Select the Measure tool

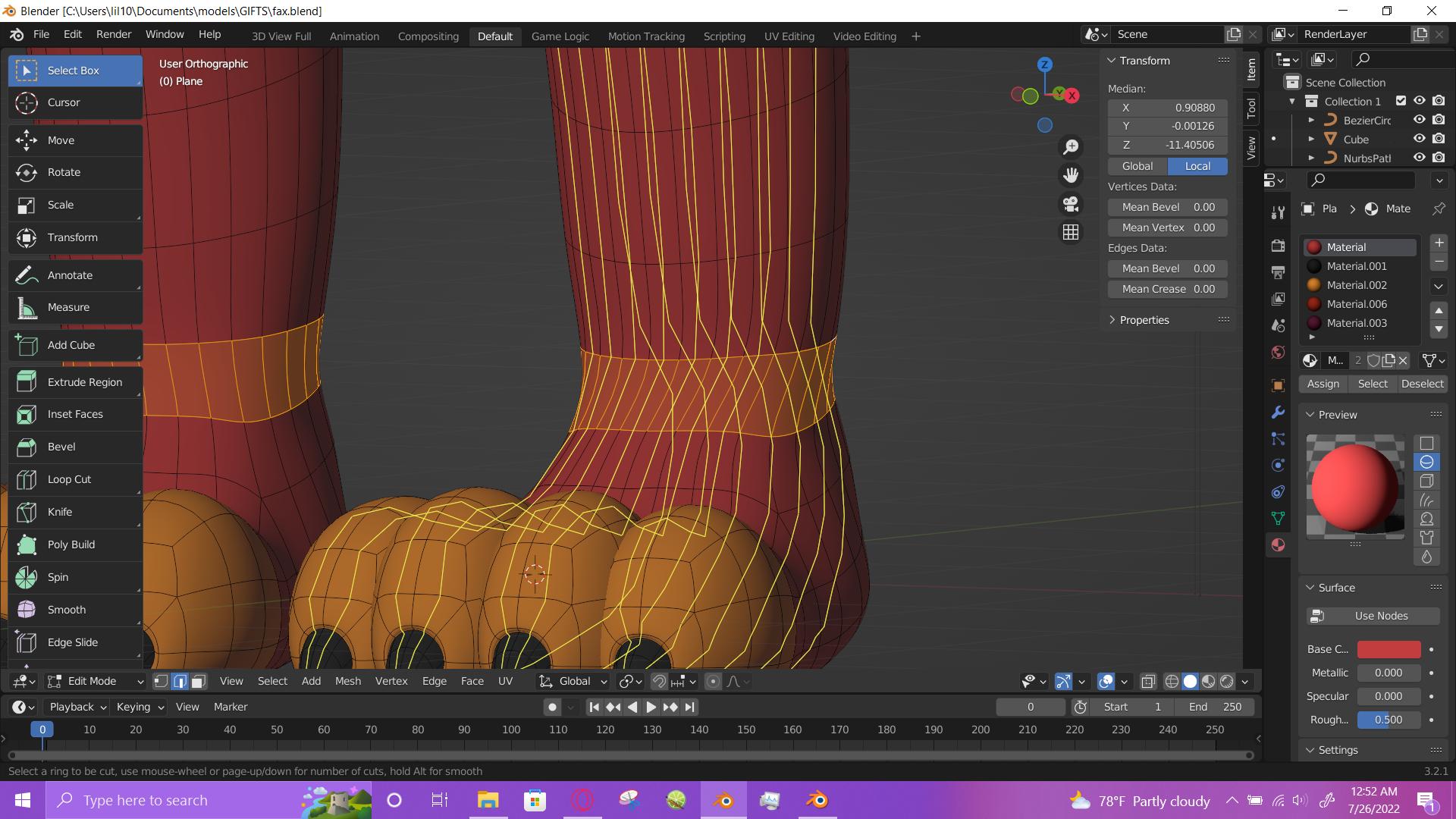click(x=68, y=307)
